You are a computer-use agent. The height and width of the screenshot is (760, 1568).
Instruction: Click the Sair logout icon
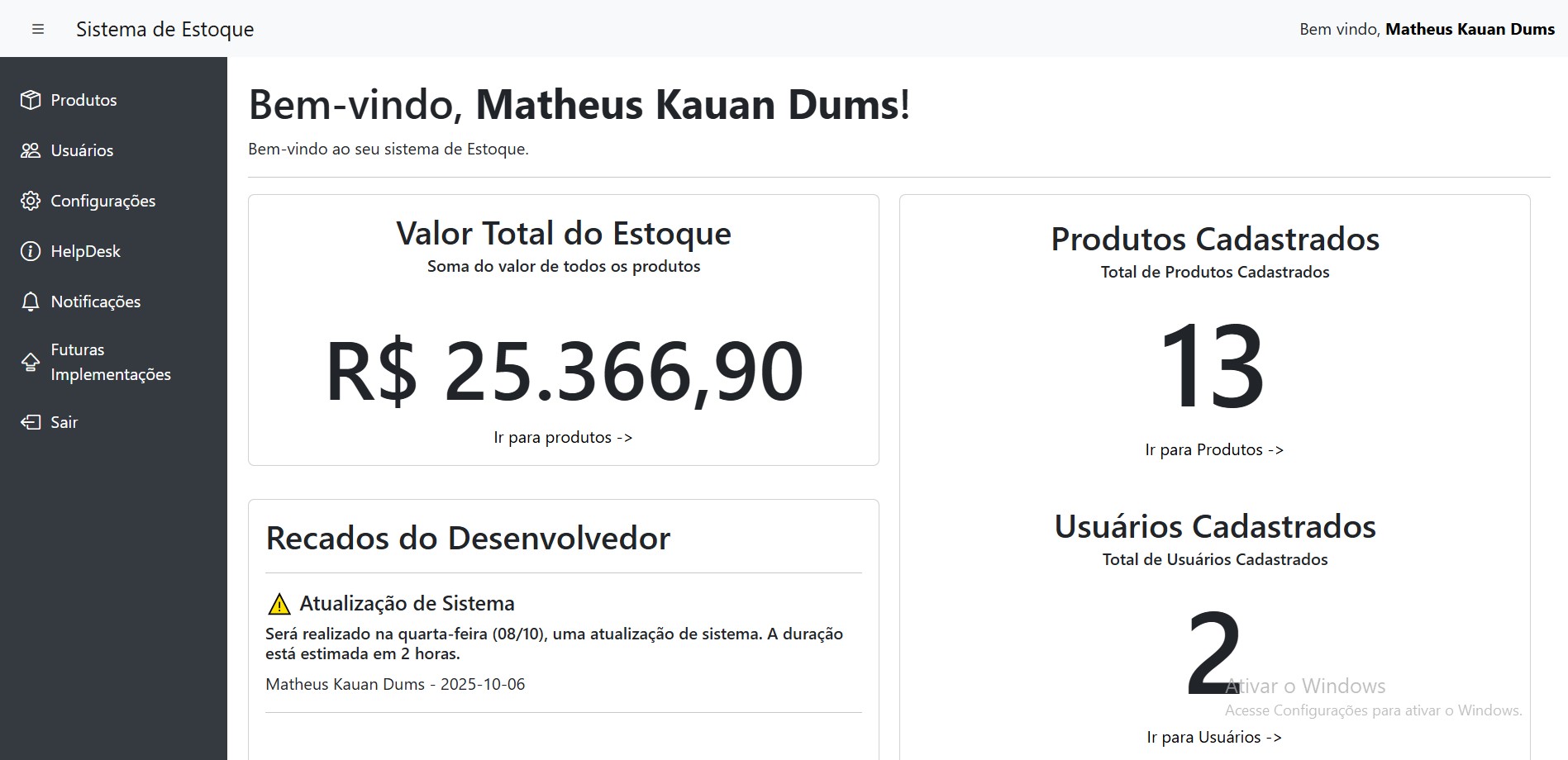click(x=31, y=422)
